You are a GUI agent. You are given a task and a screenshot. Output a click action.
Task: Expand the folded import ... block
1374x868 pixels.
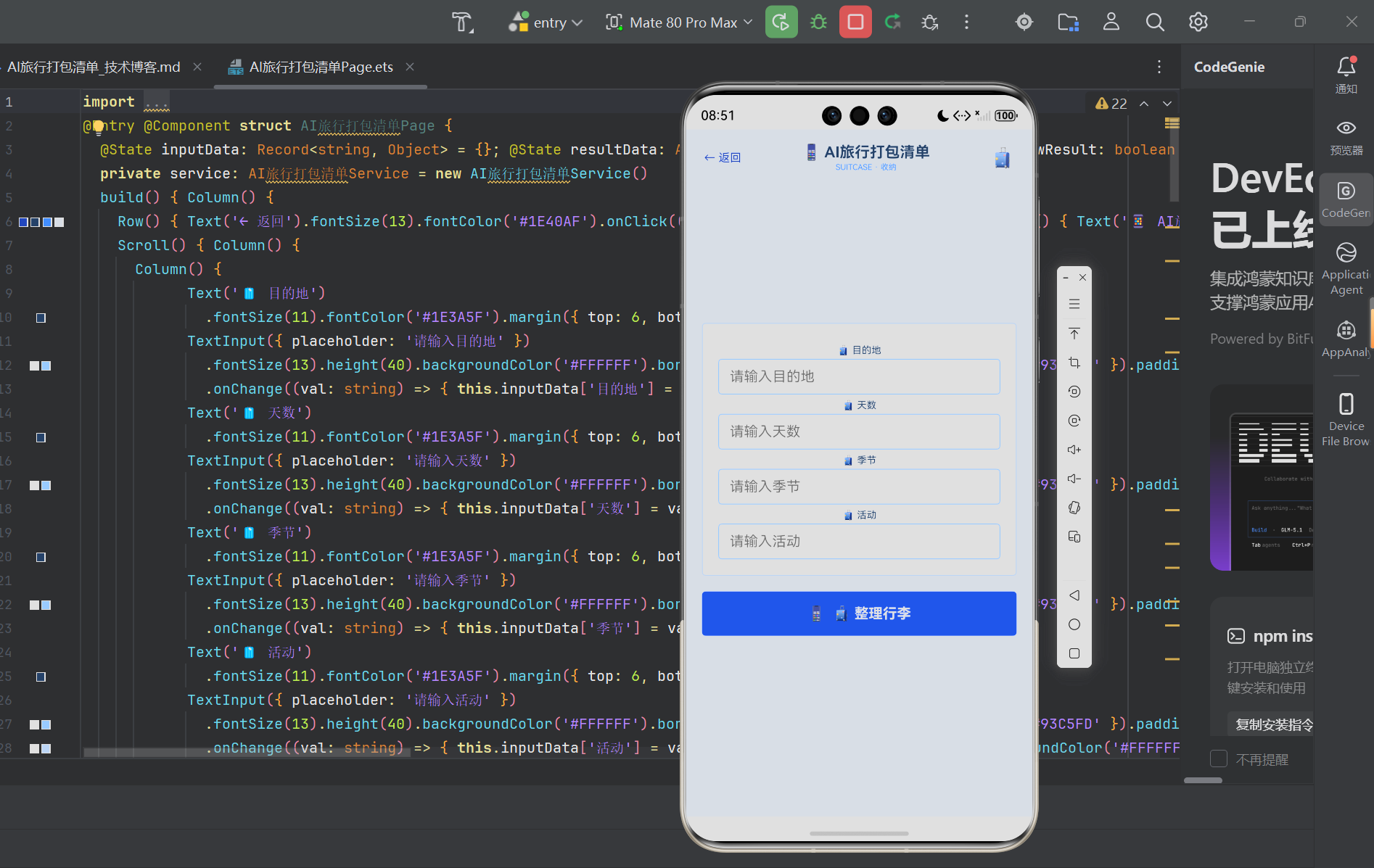157,102
